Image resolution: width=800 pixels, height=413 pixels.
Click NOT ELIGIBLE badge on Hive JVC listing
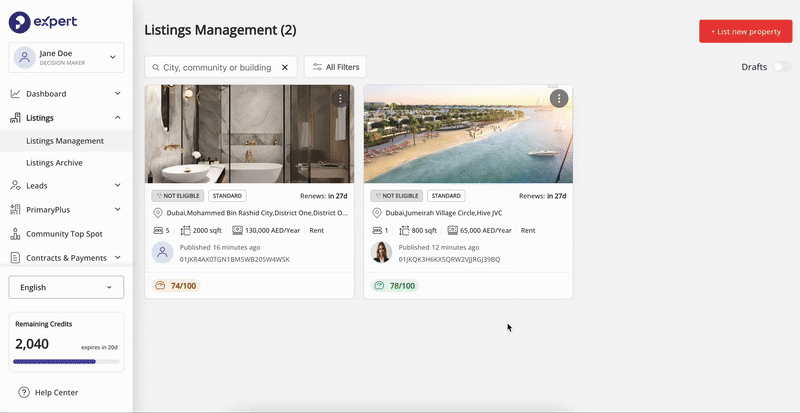pyautogui.click(x=397, y=196)
